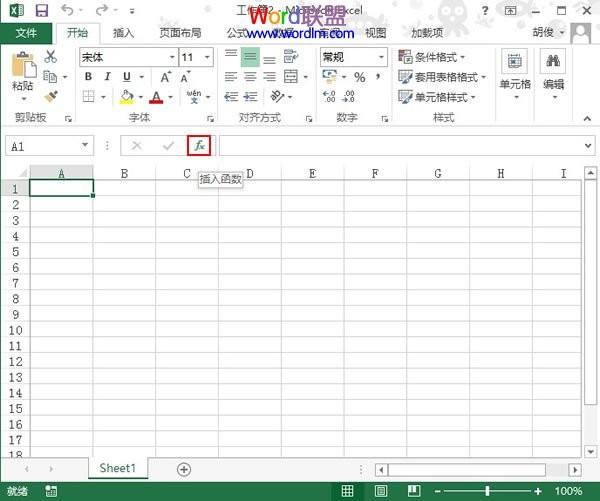Center text horizontally
Screen dimensions: 600x501
(x=250, y=77)
